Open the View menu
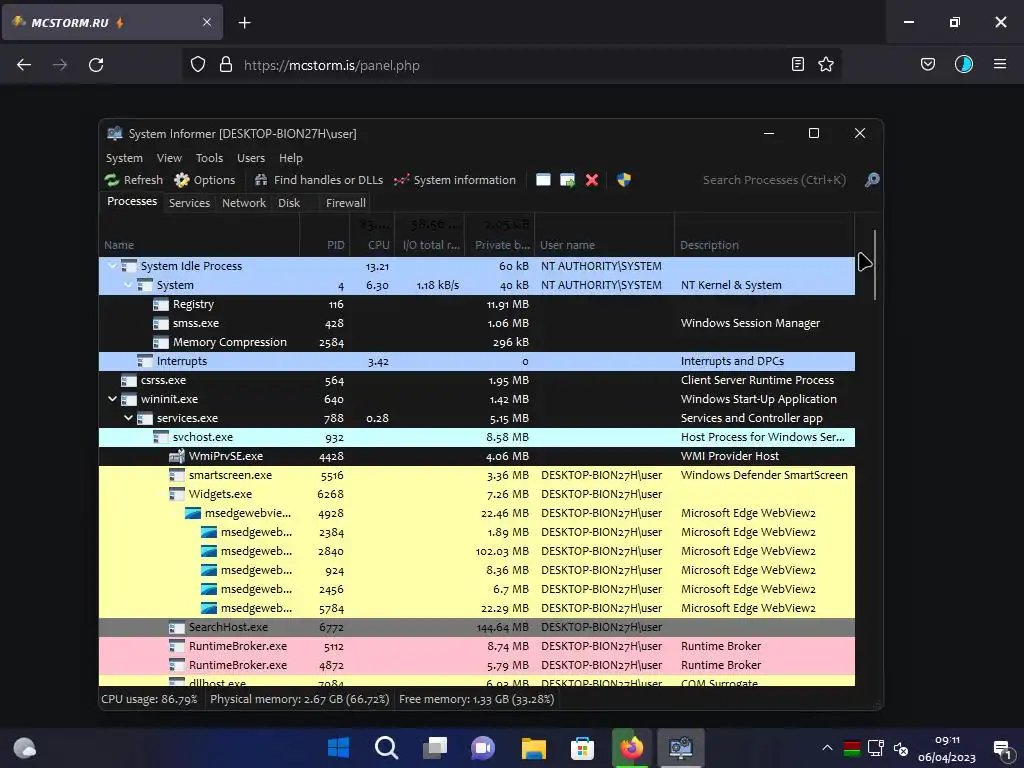Image resolution: width=1024 pixels, height=768 pixels. click(169, 158)
